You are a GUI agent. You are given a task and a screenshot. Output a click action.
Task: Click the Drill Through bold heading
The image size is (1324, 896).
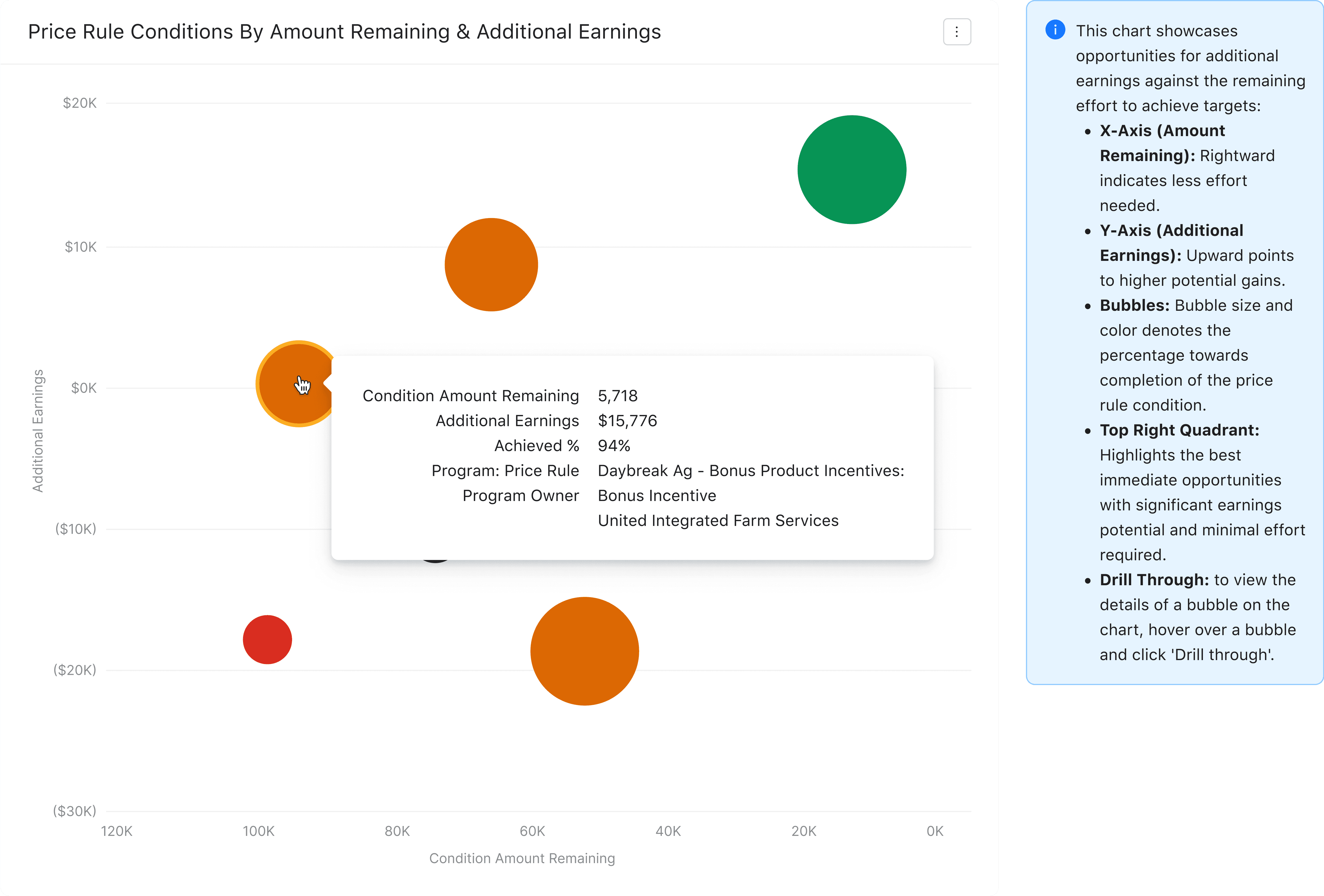click(x=1154, y=580)
